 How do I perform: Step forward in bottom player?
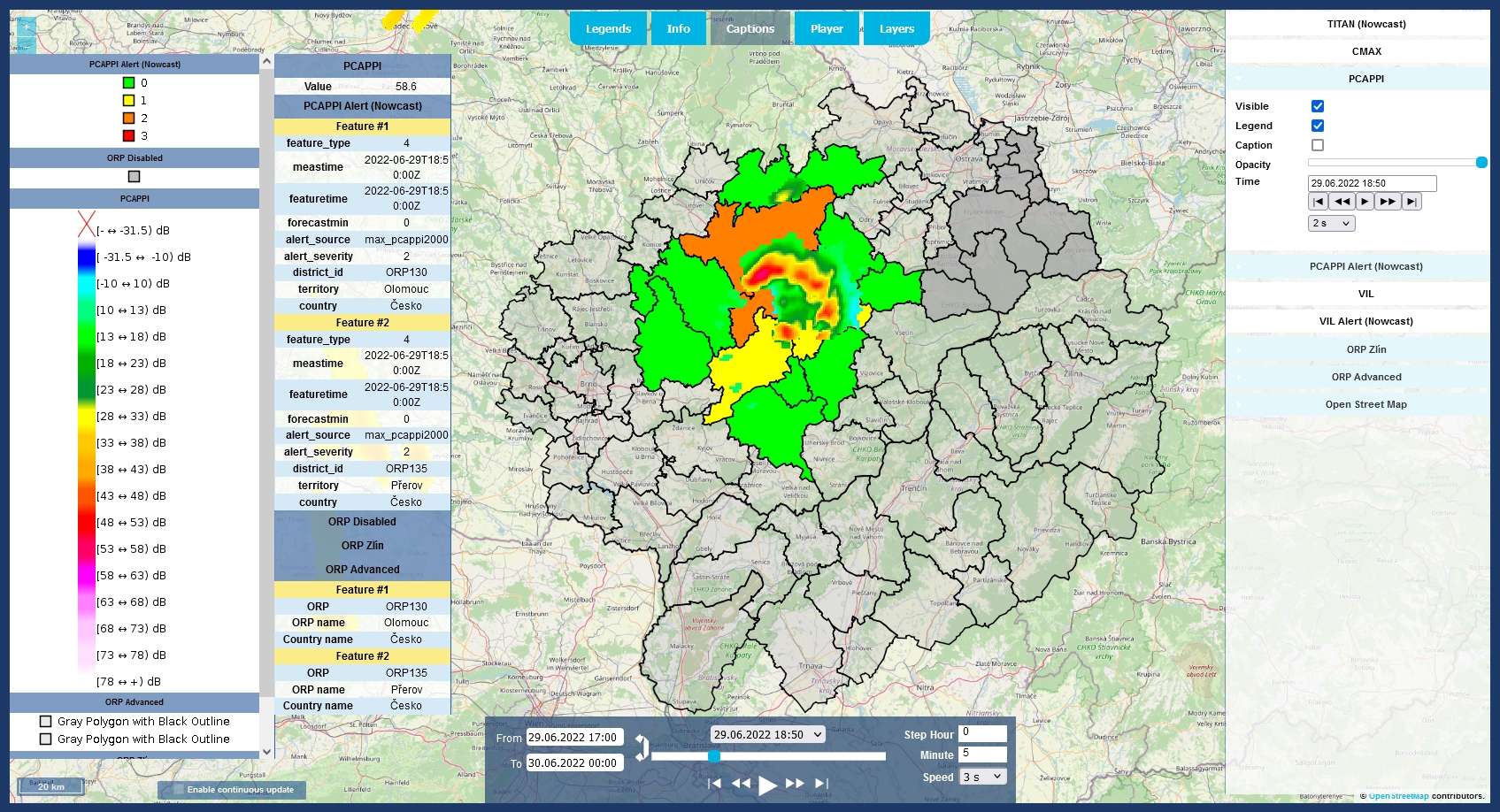[795, 783]
